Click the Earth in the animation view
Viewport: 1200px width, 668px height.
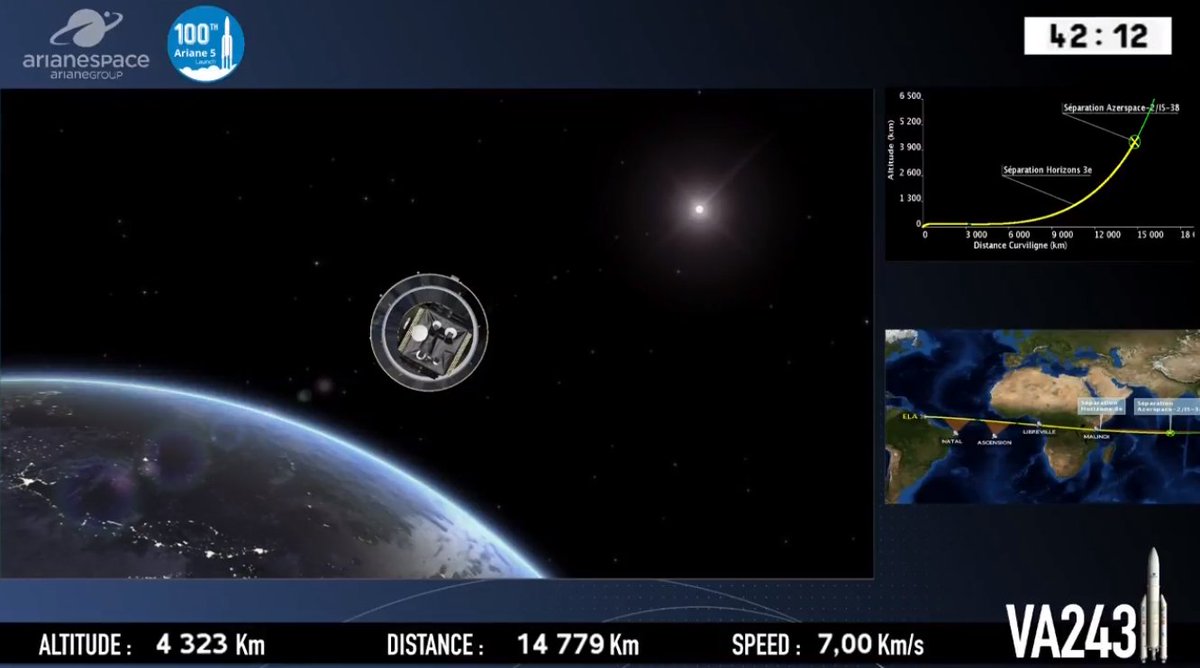pos(200,480)
